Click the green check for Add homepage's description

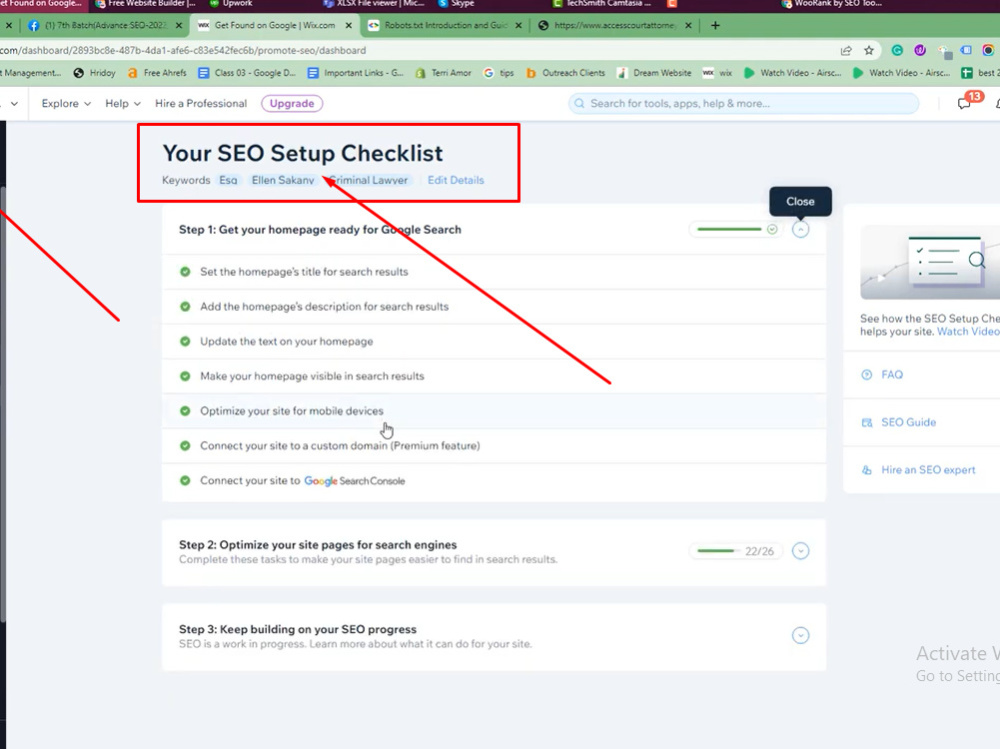(x=185, y=306)
